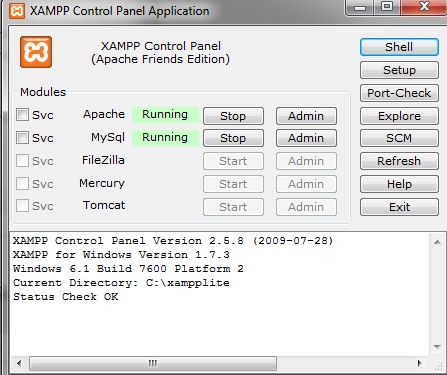Click the 'XAMPP Control Panel Version 2.5.8' log line
The width and height of the screenshot is (447, 375).
click(173, 241)
